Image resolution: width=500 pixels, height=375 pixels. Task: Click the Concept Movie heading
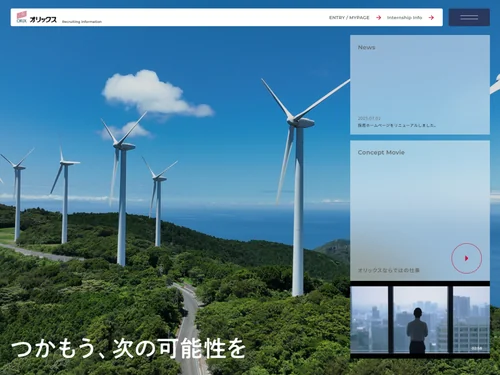381,152
